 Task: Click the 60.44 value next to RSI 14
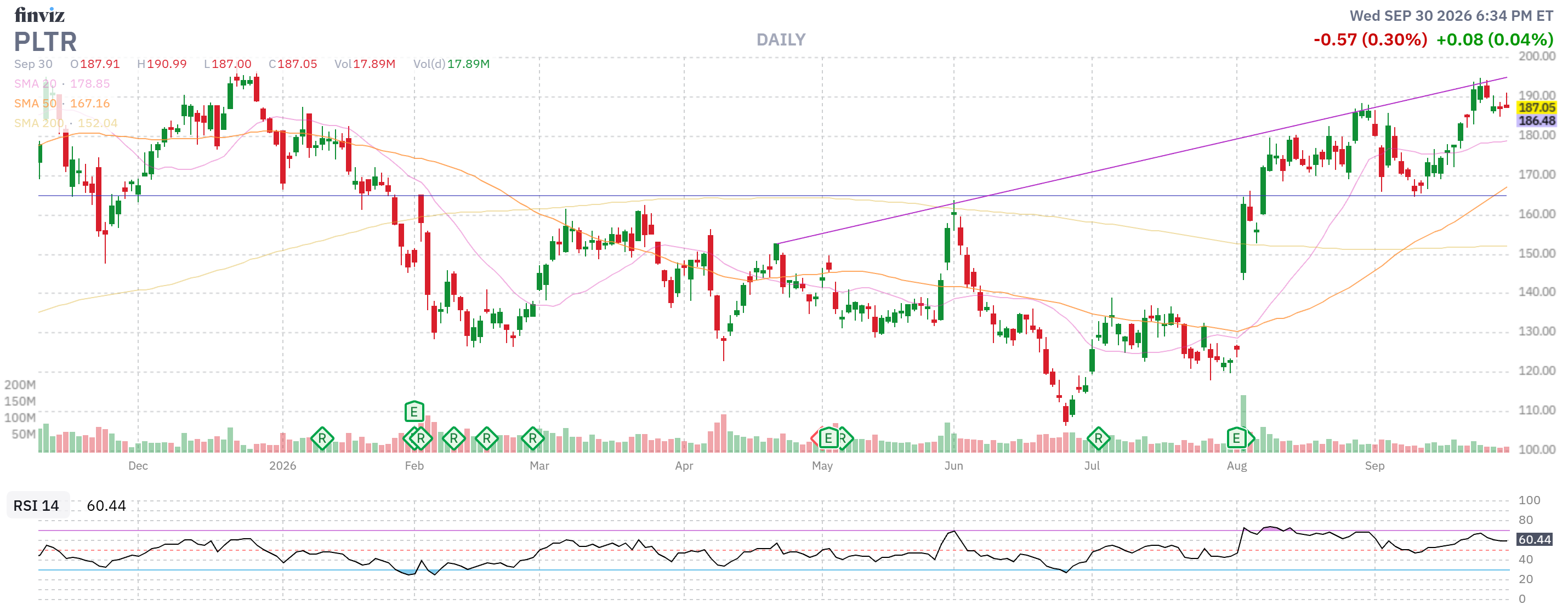(106, 505)
